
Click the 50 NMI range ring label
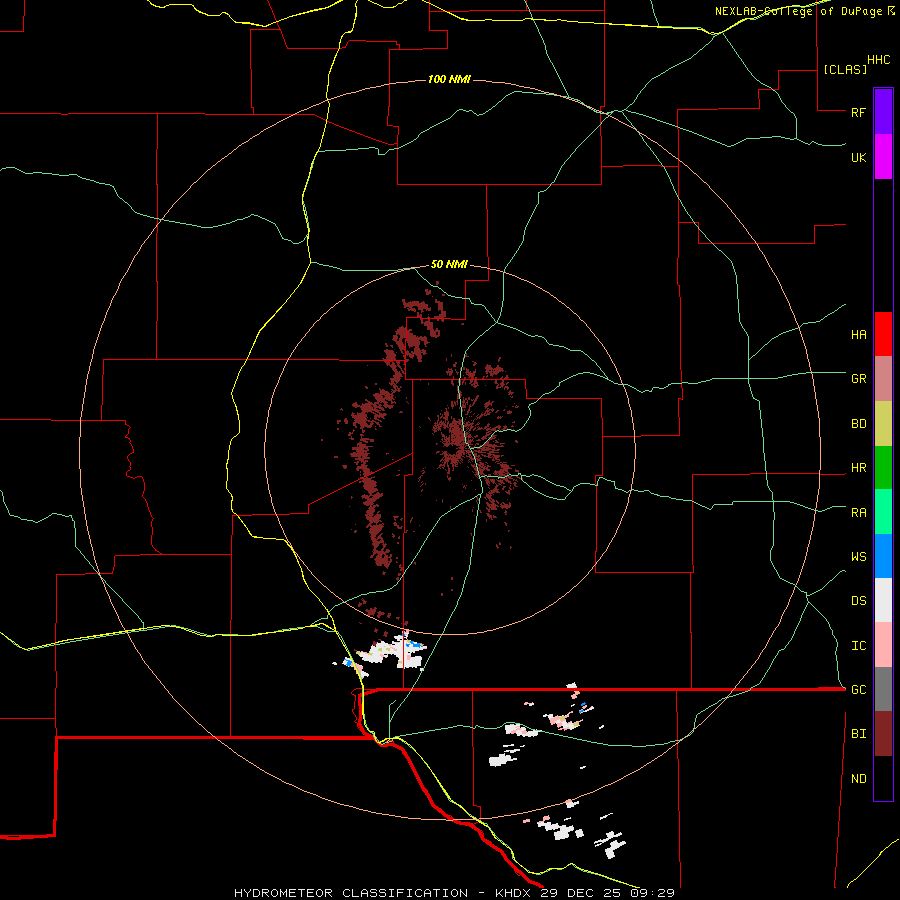(449, 265)
